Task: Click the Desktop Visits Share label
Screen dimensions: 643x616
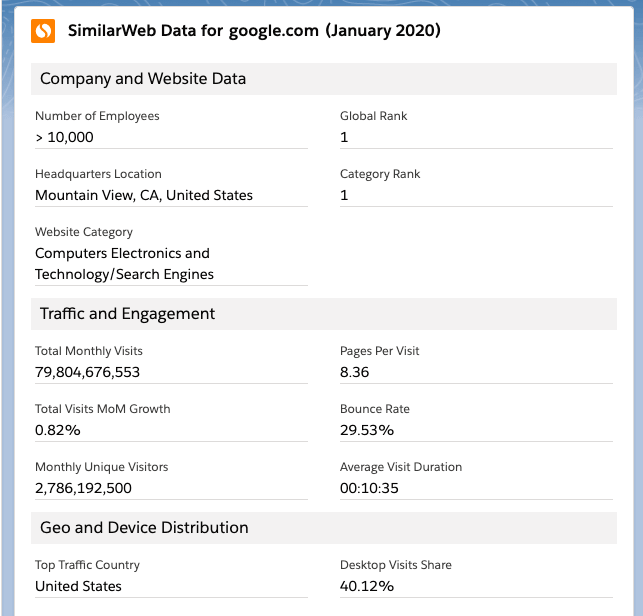Action: click(396, 565)
